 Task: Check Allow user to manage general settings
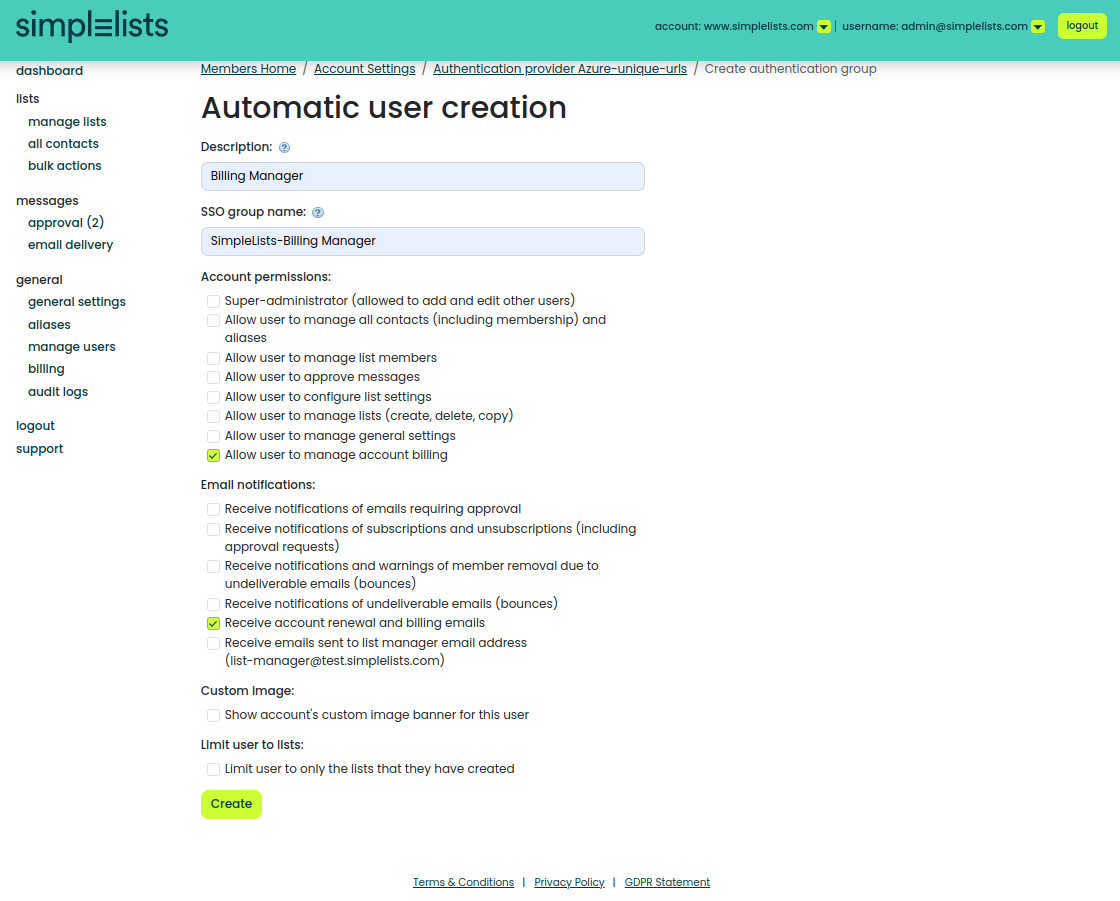coord(214,437)
